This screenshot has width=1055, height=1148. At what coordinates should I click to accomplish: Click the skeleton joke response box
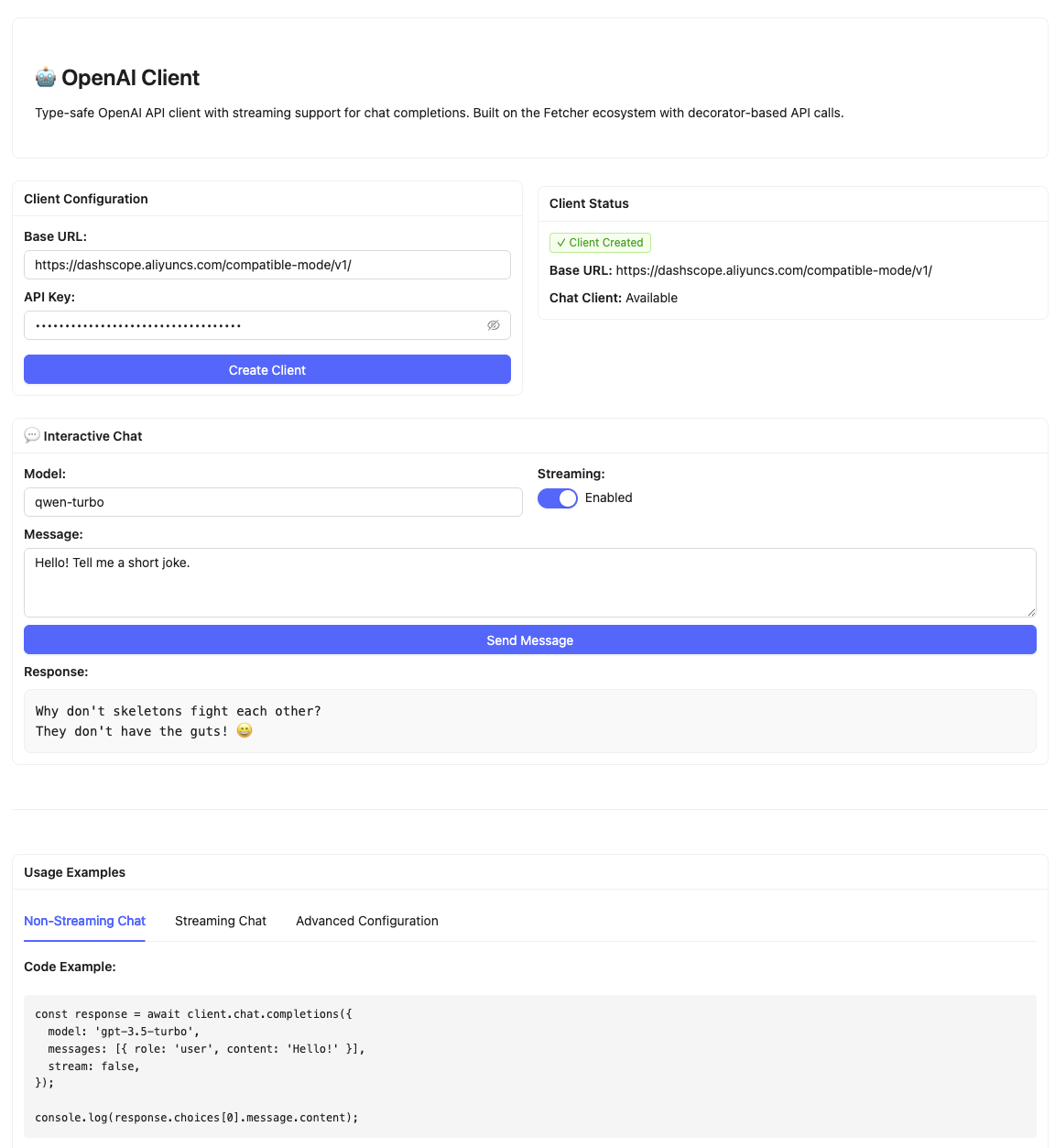(529, 721)
